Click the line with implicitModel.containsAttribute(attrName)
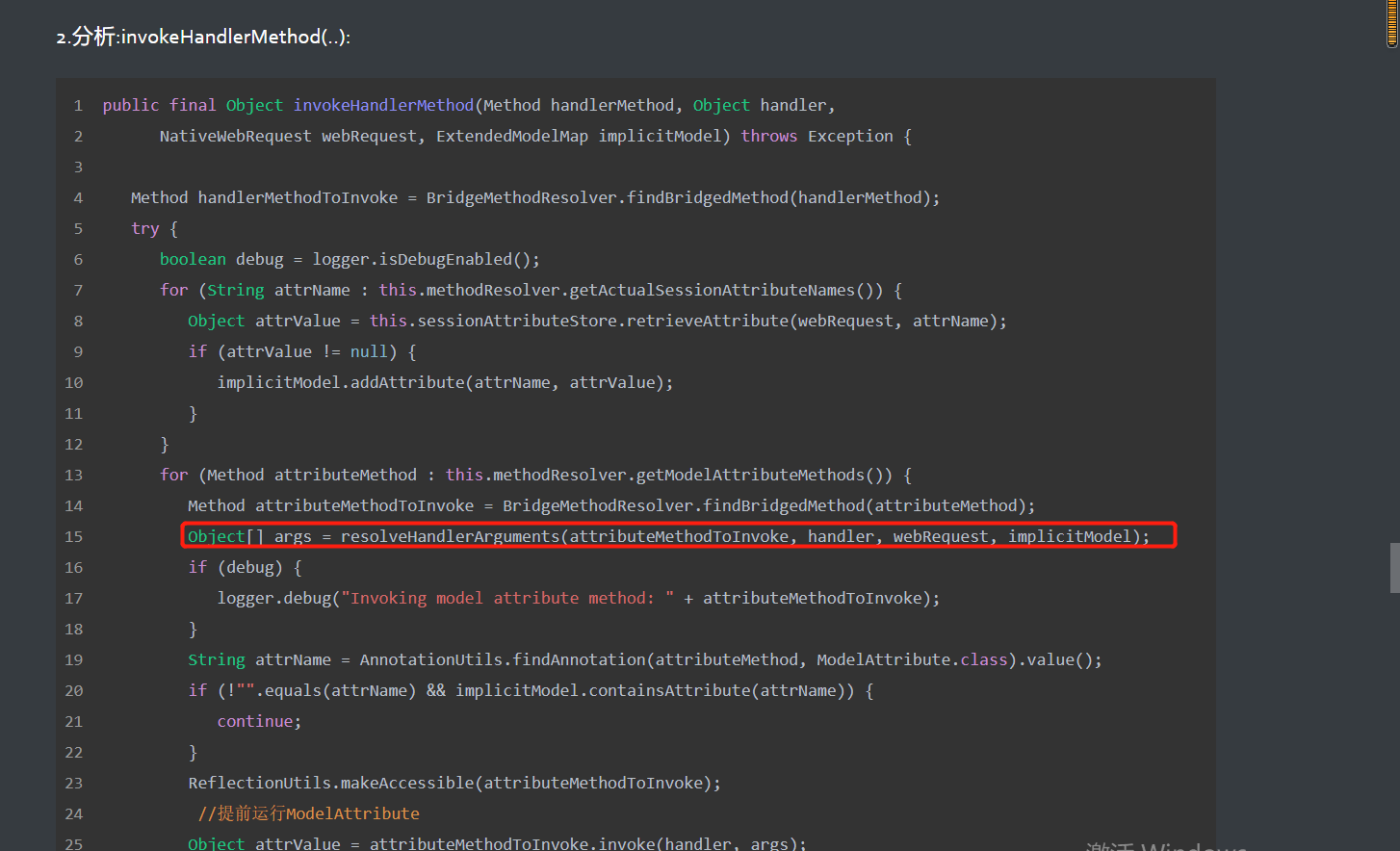Image resolution: width=1400 pixels, height=851 pixels. pos(531,690)
